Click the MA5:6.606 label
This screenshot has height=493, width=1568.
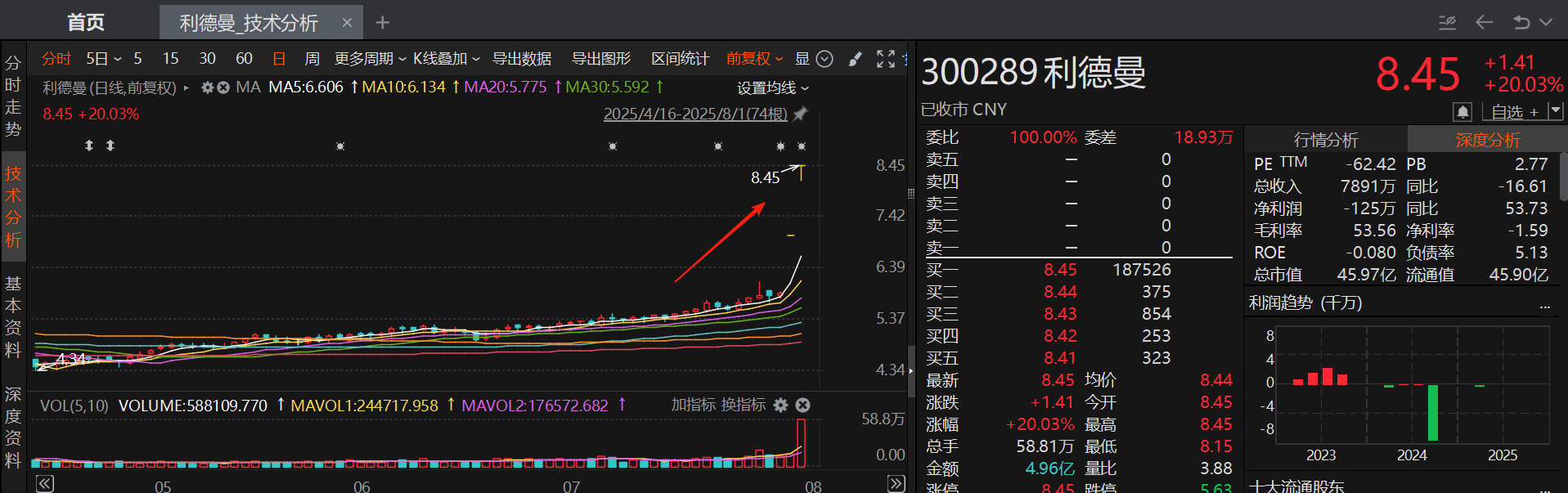[306, 87]
